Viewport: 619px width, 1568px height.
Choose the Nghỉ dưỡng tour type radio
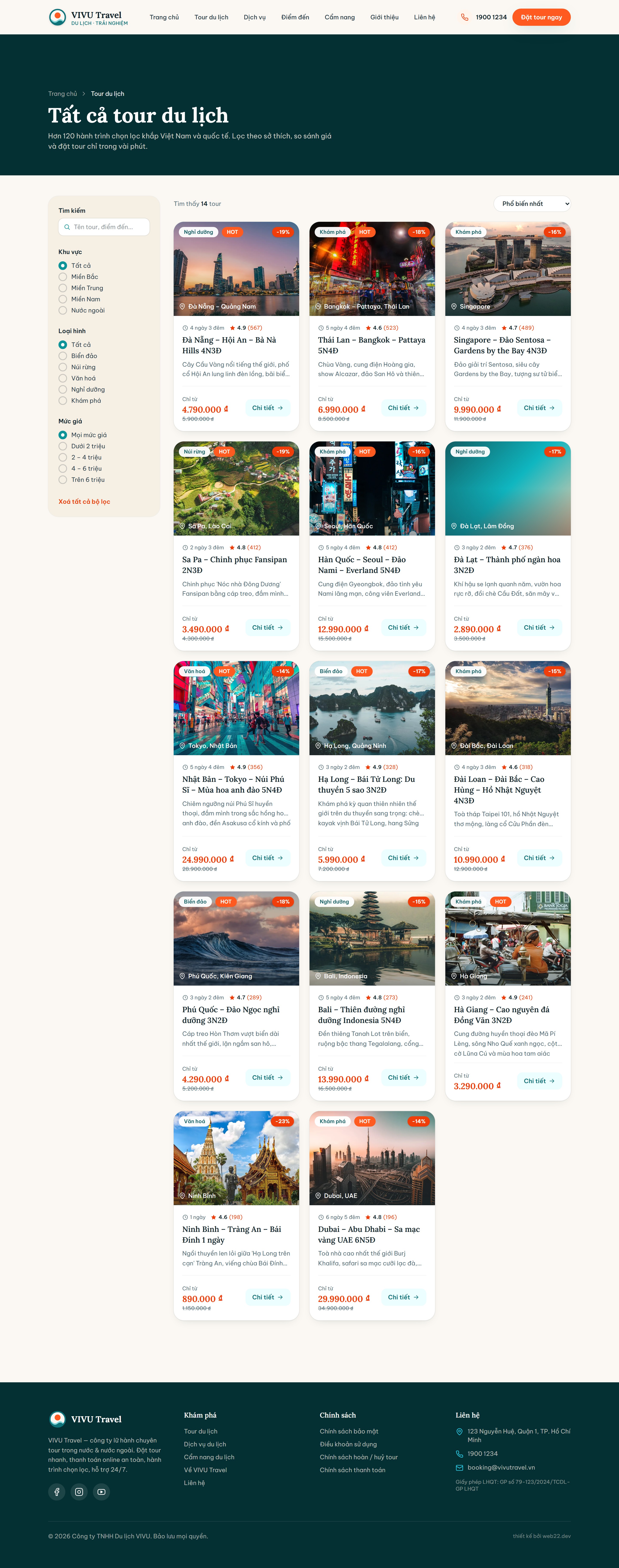tap(63, 390)
